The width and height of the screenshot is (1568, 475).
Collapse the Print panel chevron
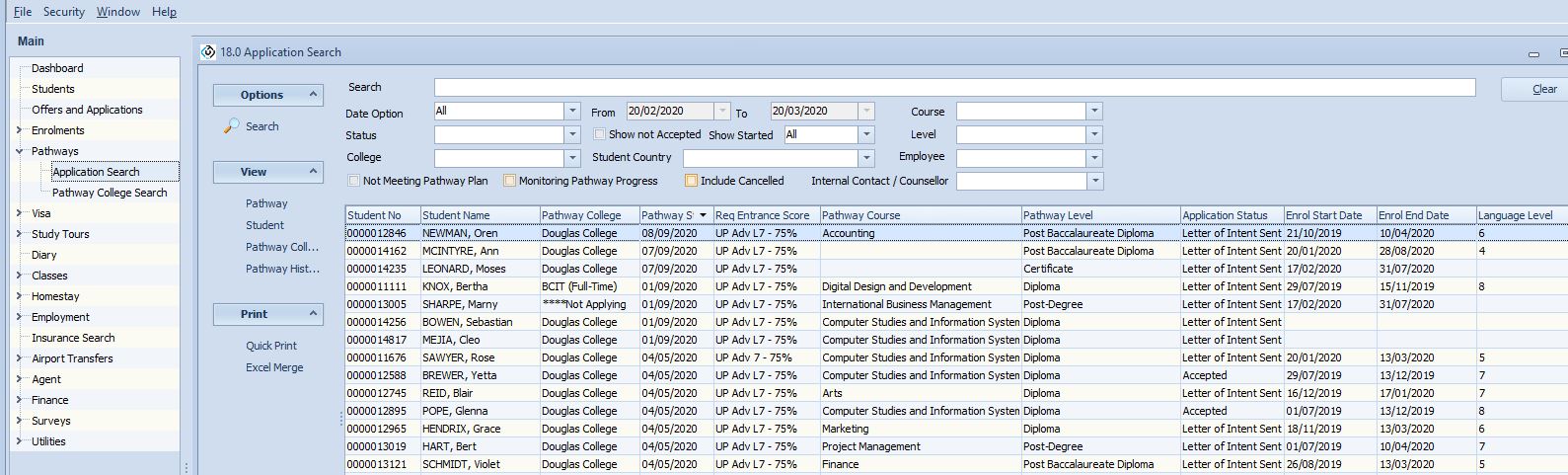point(313,314)
